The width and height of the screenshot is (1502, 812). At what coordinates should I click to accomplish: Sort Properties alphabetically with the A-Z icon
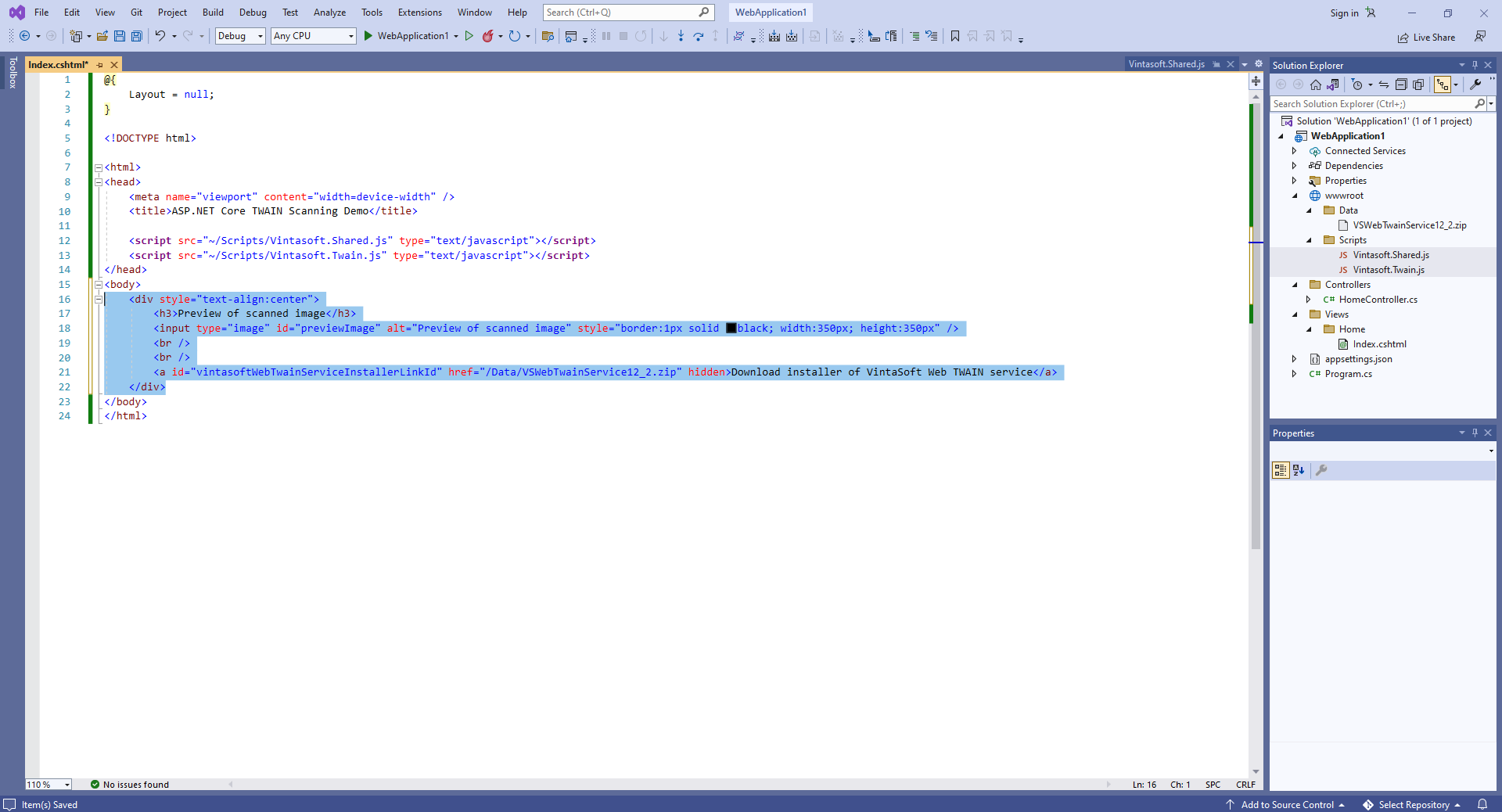[1299, 470]
